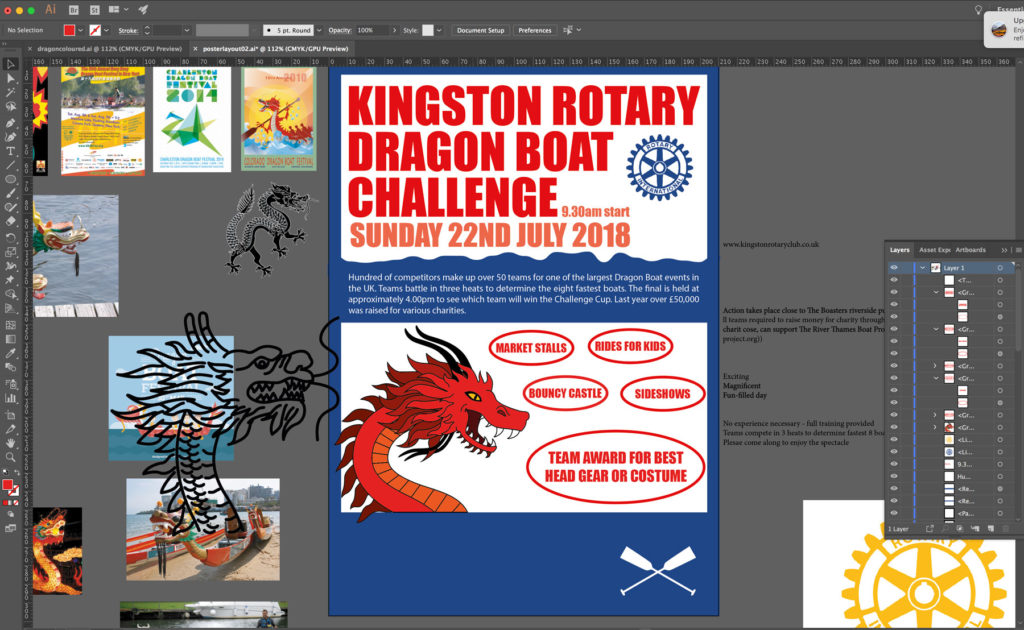The width and height of the screenshot is (1024, 630).
Task: Select the Direct Selection tool
Action: point(10,78)
